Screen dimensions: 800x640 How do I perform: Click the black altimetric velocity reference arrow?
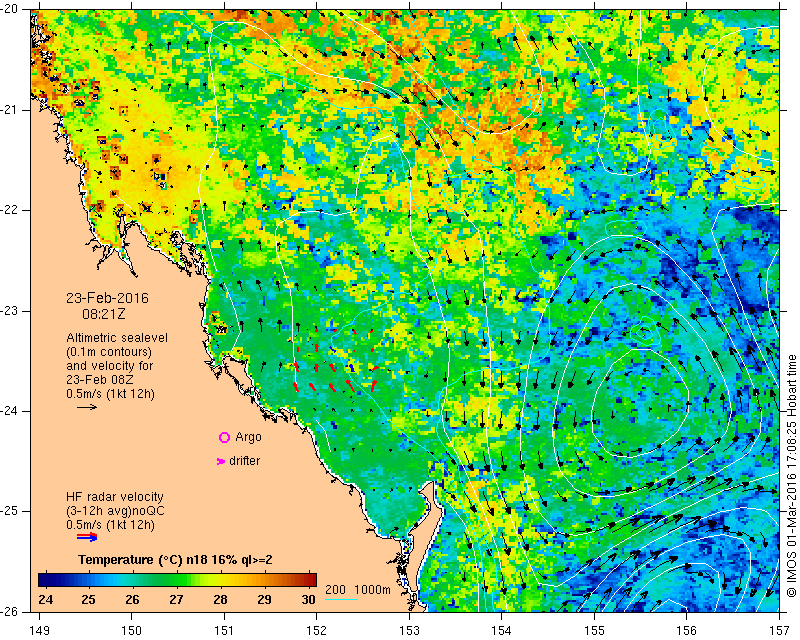(x=87, y=407)
